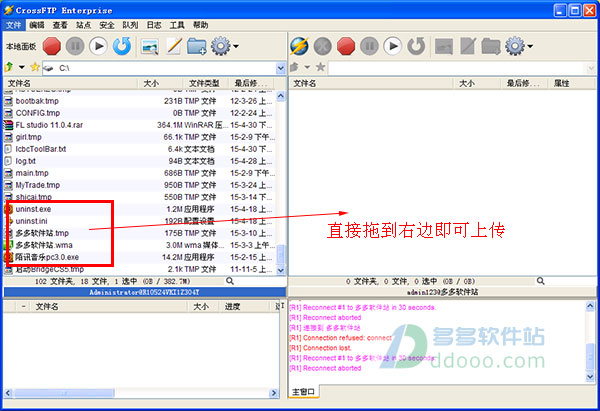Open the 文件 menu
Viewport: 600px width, 411px height.
pyautogui.click(x=14, y=25)
